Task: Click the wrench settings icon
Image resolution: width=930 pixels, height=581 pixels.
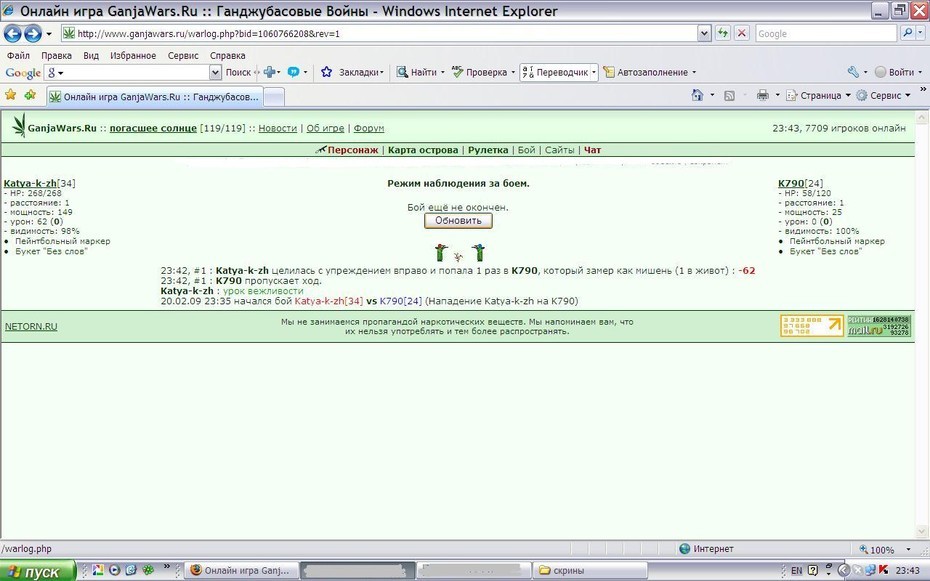Action: pyautogui.click(x=853, y=72)
